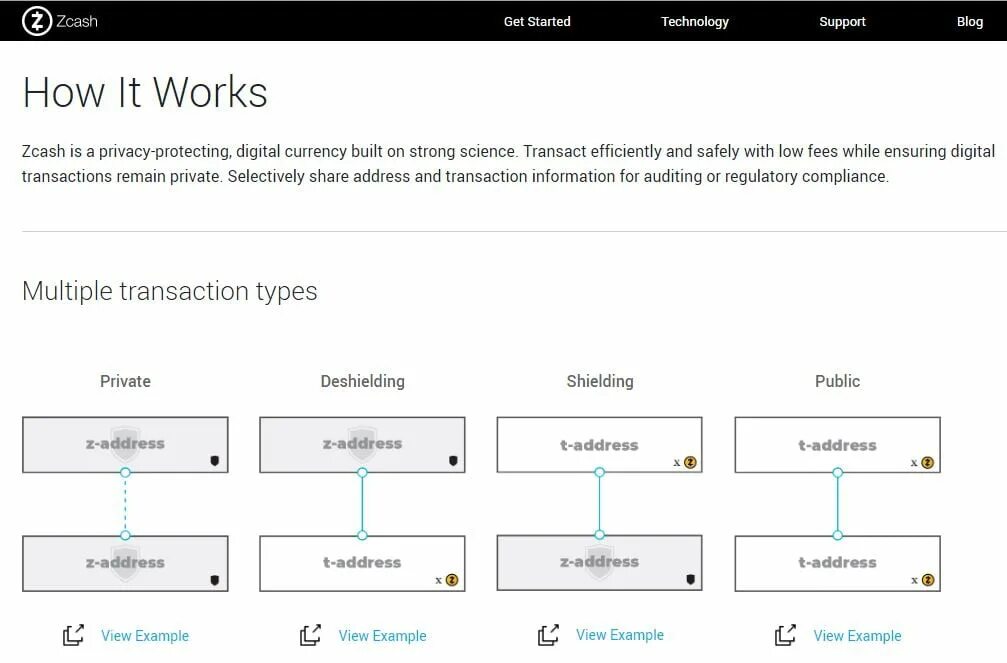The image size is (1007, 663).
Task: Click bottom z-address box in Private diagram
Action: [125, 563]
